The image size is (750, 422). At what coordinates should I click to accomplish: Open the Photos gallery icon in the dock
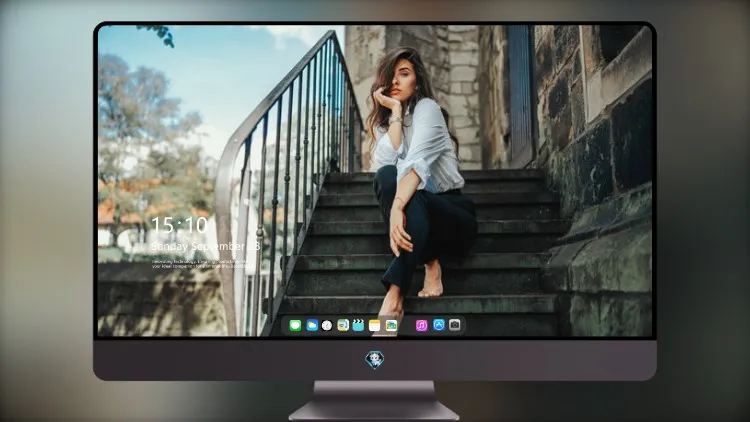(x=391, y=325)
